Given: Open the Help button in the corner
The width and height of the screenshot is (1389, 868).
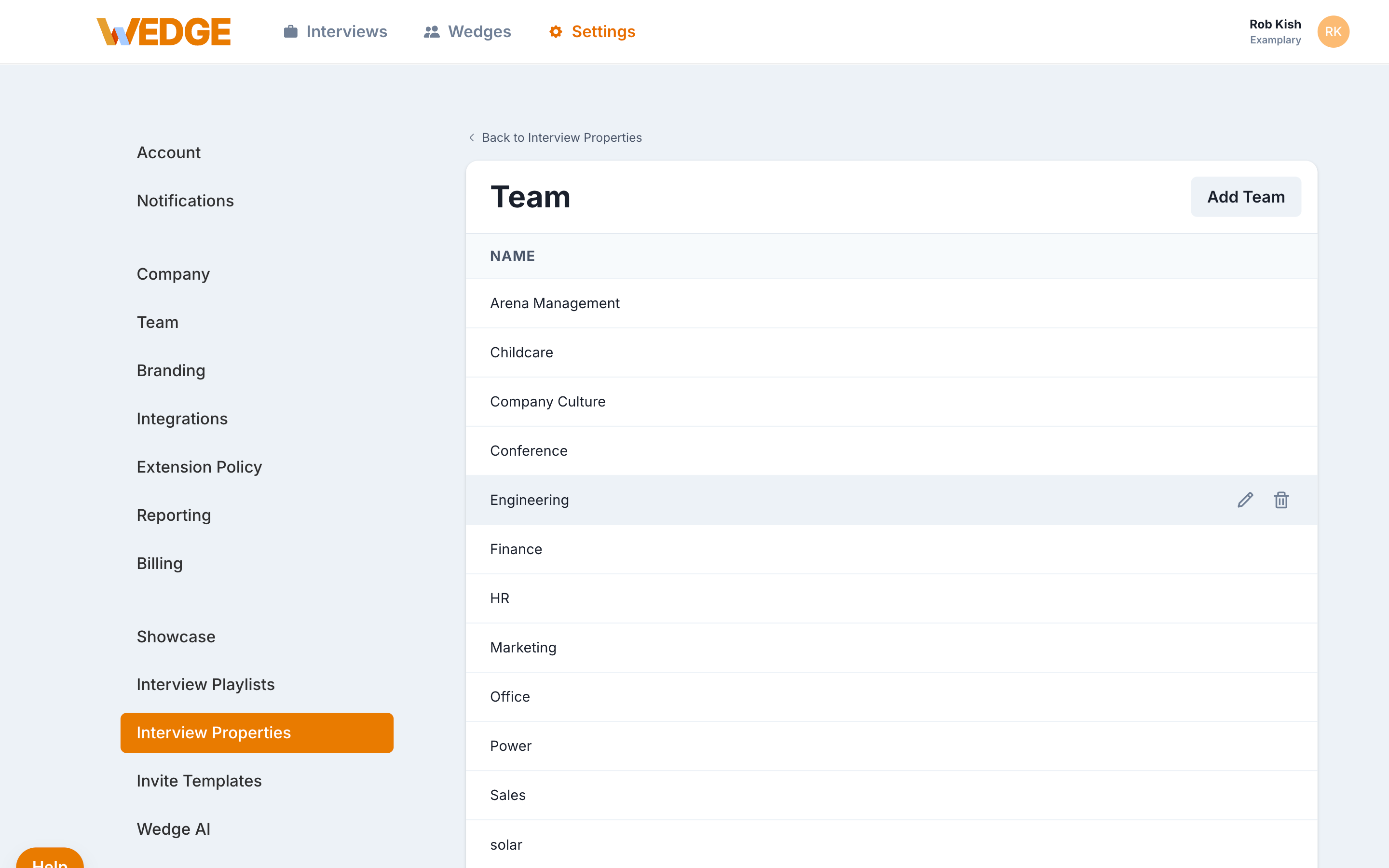Looking at the screenshot, I should pos(49,862).
